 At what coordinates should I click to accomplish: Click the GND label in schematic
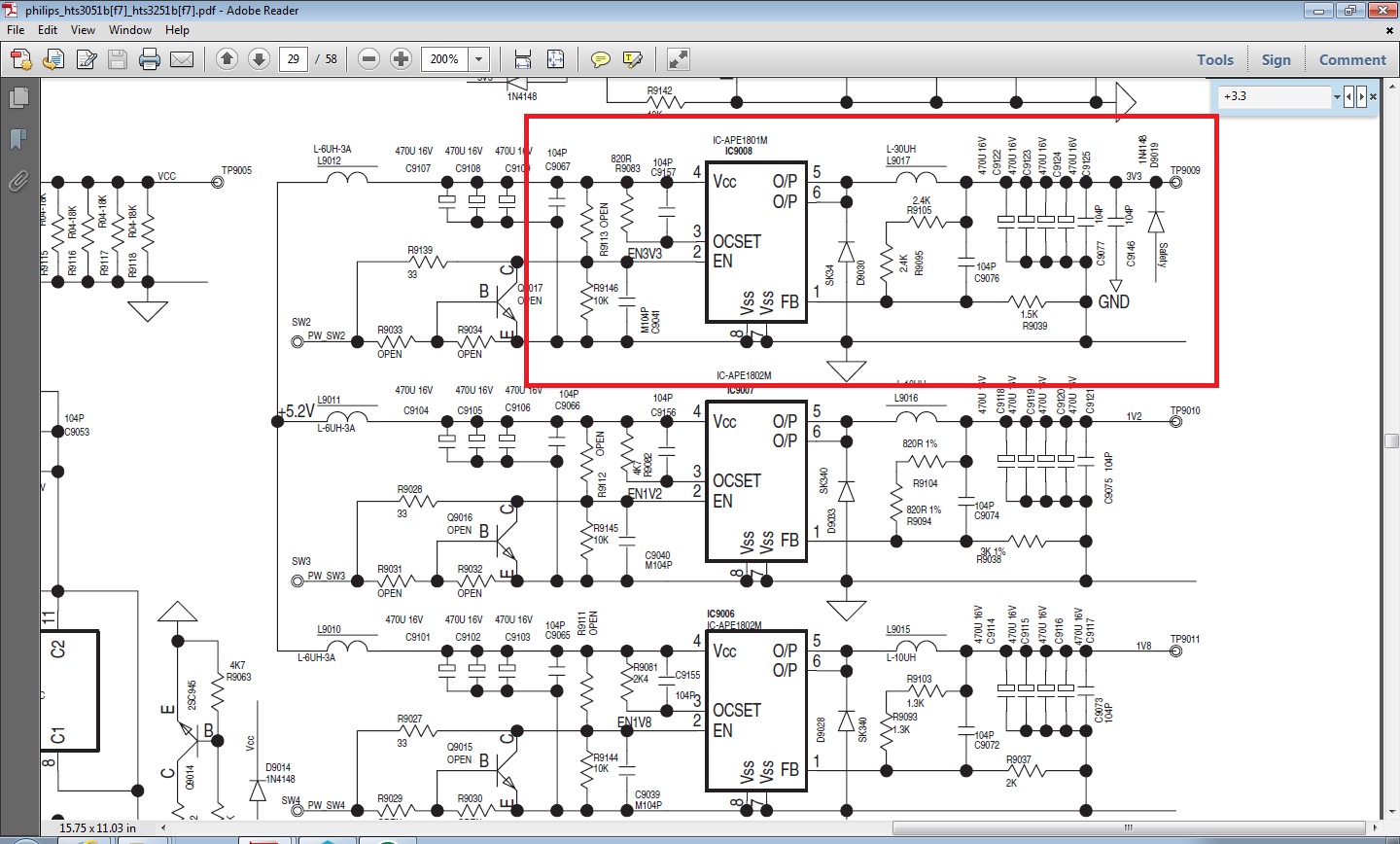(1114, 302)
